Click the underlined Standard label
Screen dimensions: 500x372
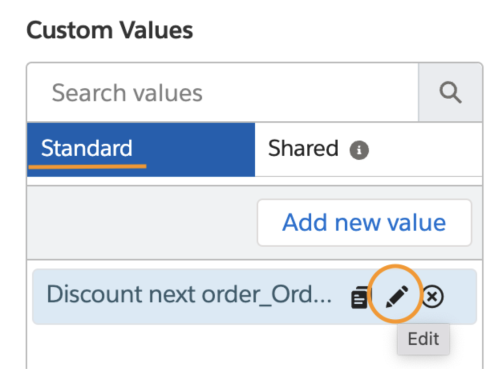pos(87,148)
